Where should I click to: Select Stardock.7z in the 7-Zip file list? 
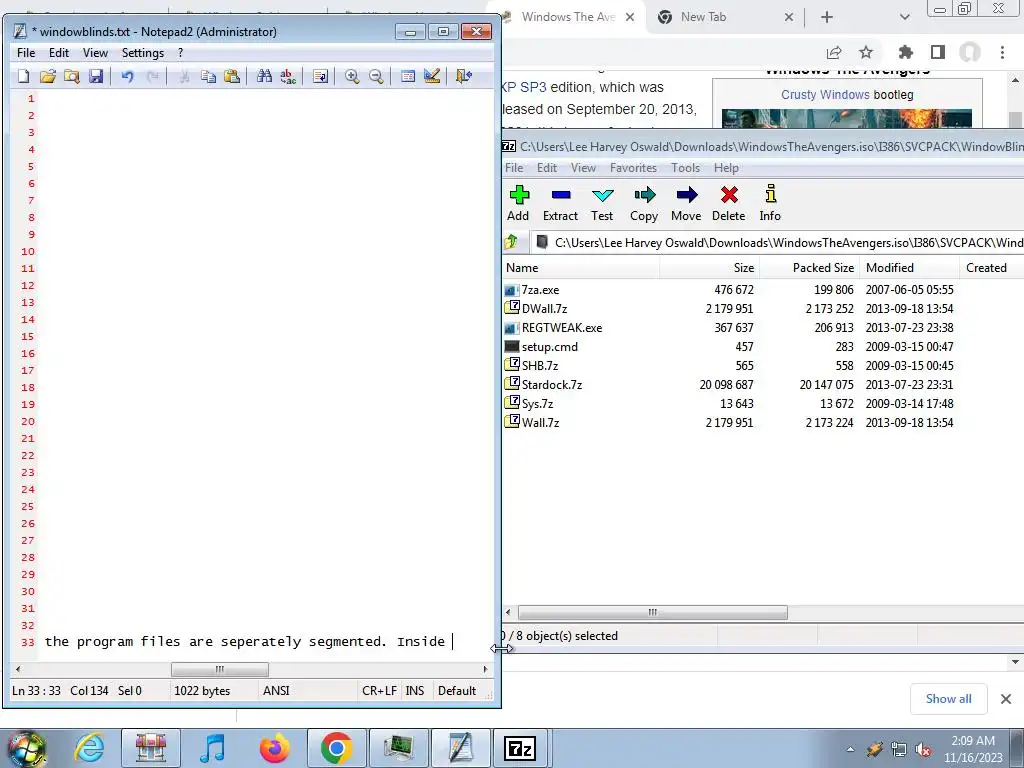click(552, 385)
